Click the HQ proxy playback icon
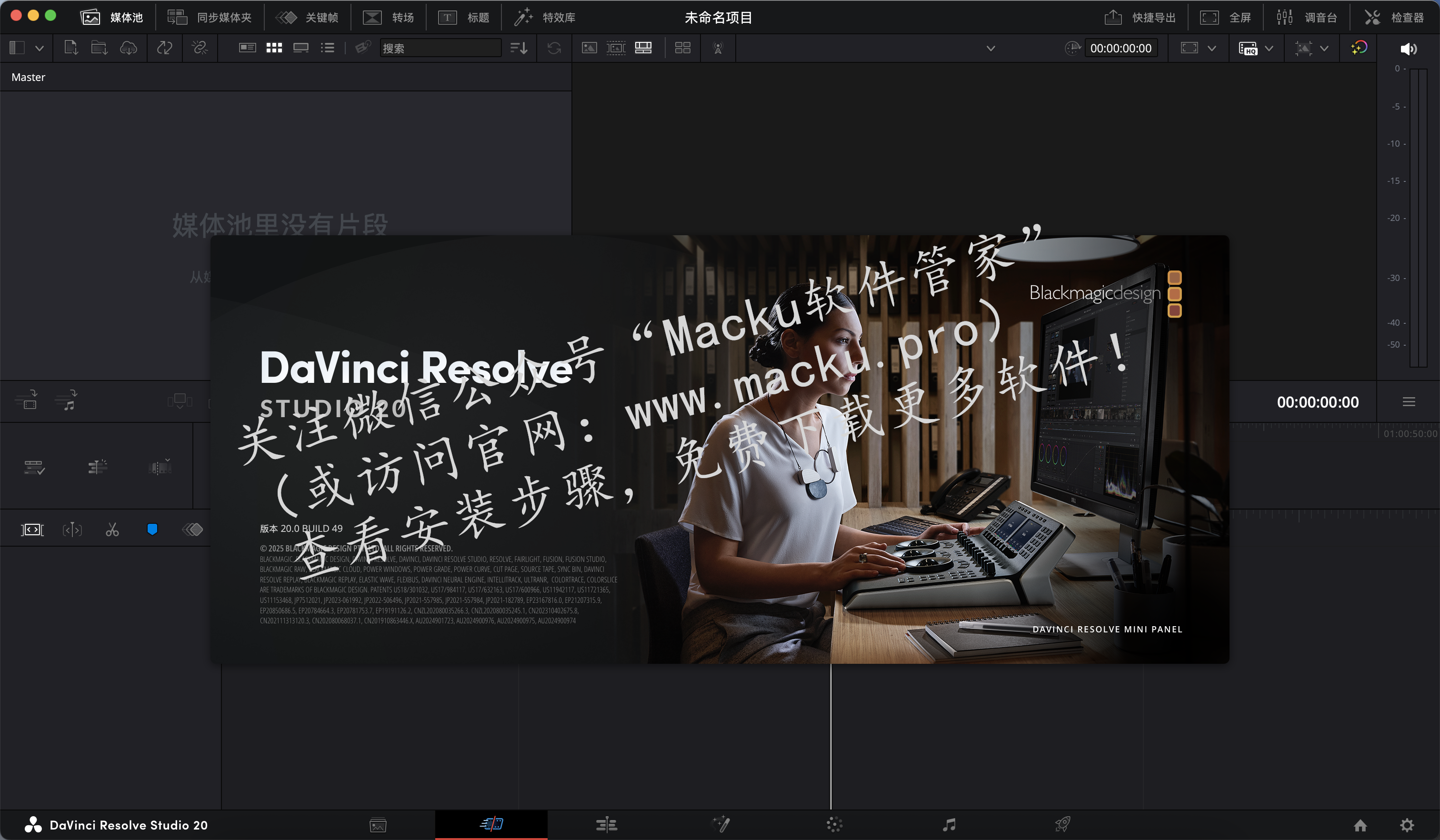The height and width of the screenshot is (840, 1440). 1248,48
